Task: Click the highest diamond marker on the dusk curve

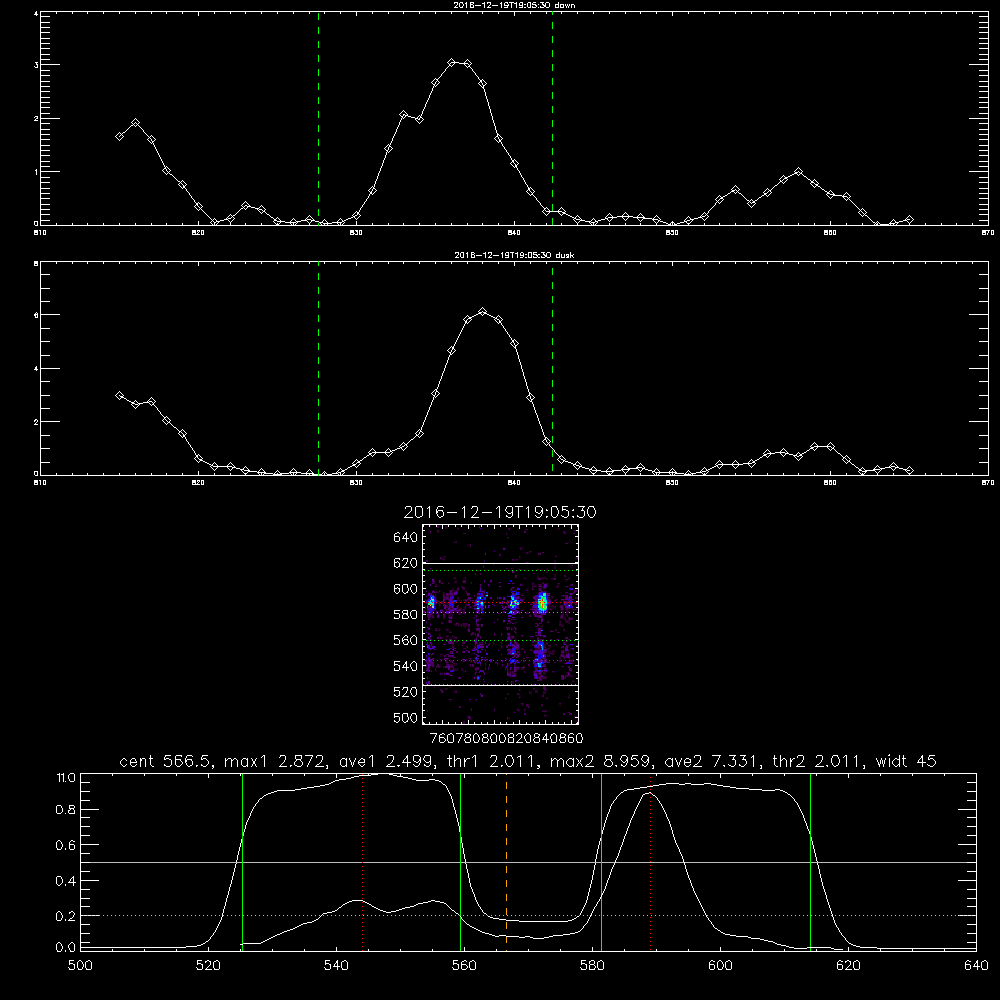Action: pos(483,312)
